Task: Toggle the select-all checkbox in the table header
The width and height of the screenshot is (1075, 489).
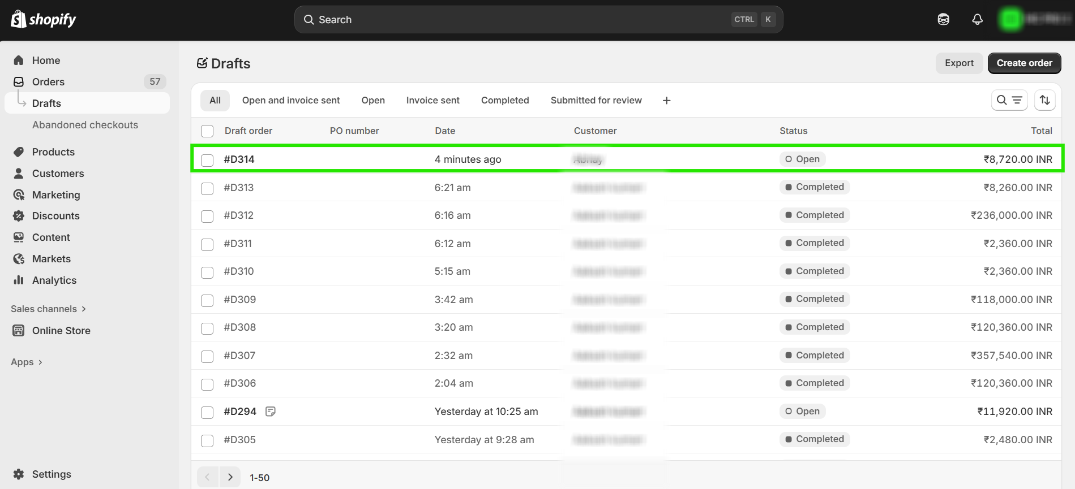Action: click(x=207, y=131)
